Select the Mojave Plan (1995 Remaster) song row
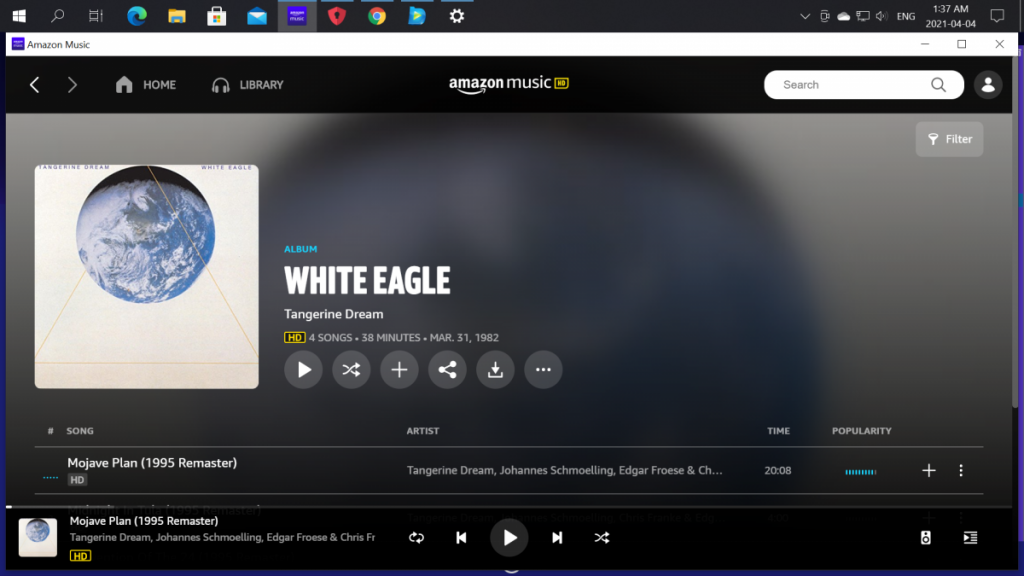Viewport: 1024px width, 576px height. [509, 470]
